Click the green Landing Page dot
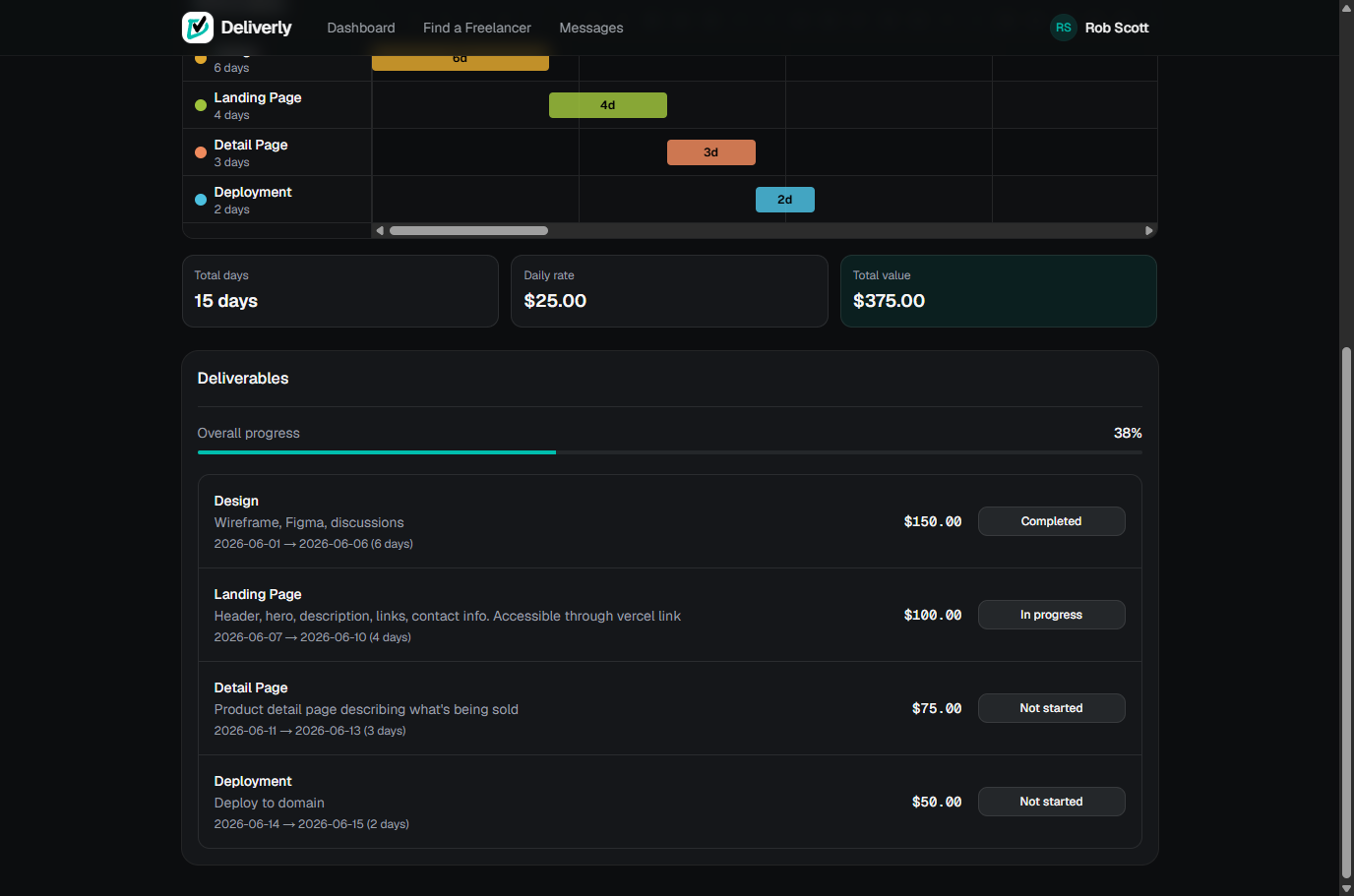The height and width of the screenshot is (896, 1354). (201, 105)
